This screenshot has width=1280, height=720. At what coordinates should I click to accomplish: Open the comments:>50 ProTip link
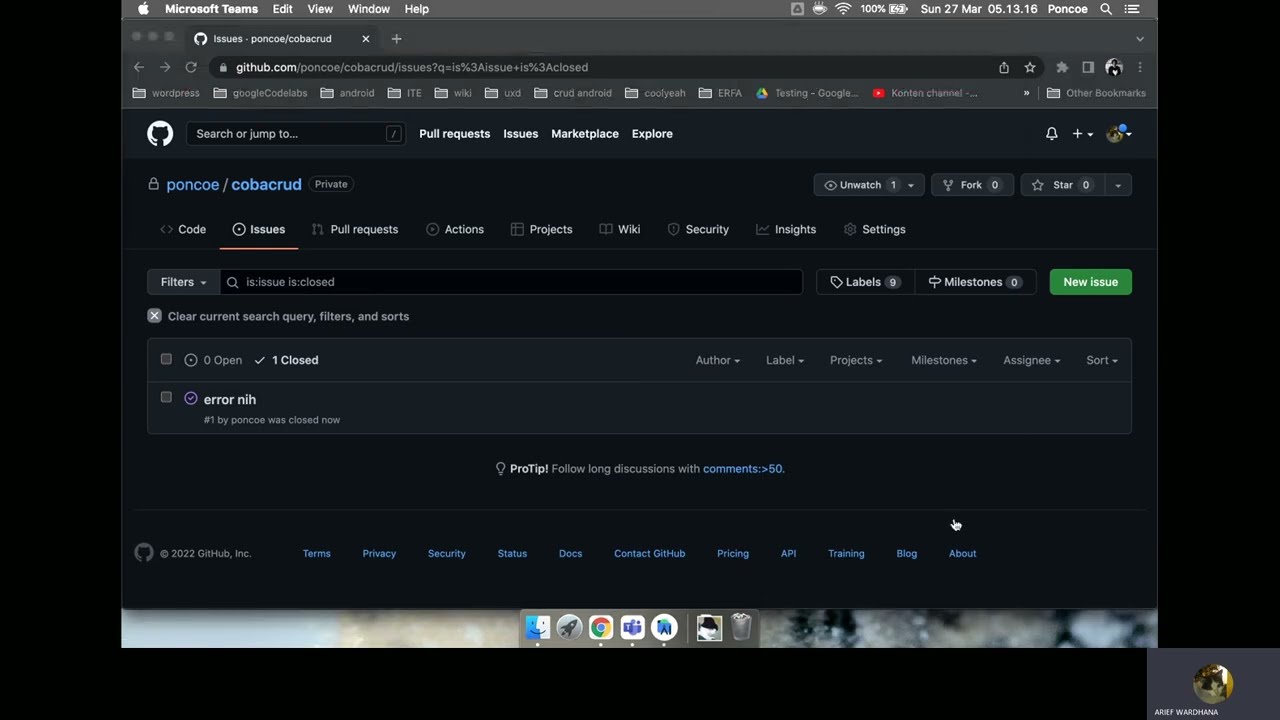[x=742, y=468]
